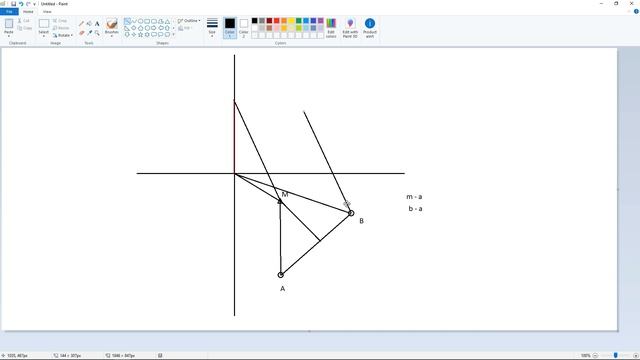Viewport: 640px width, 360px height.
Task: Pick the purple color swatch in palette
Action: [x=320, y=20]
